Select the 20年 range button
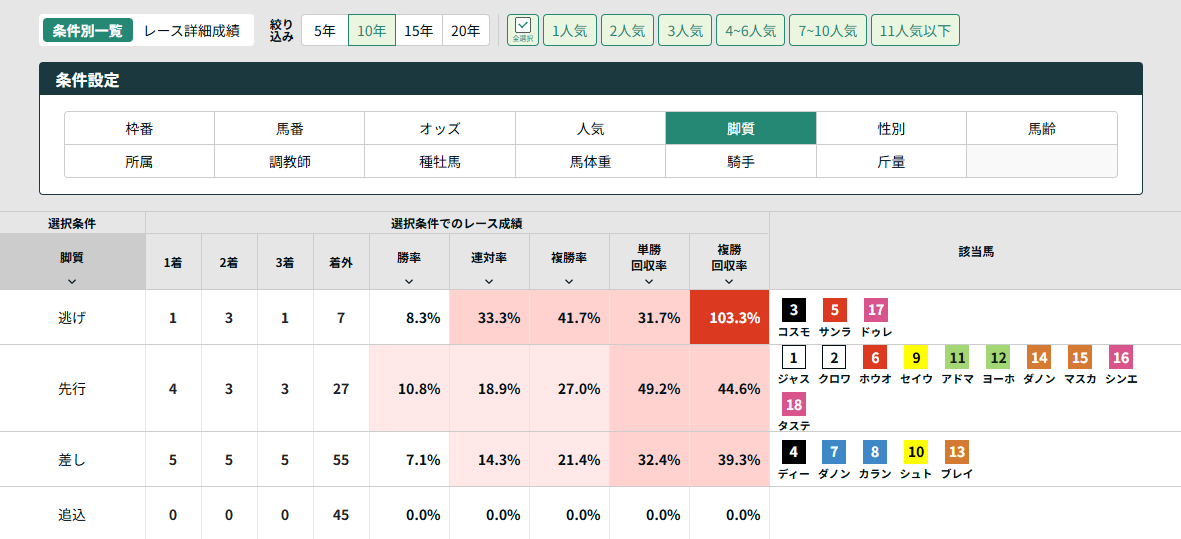 (465, 31)
